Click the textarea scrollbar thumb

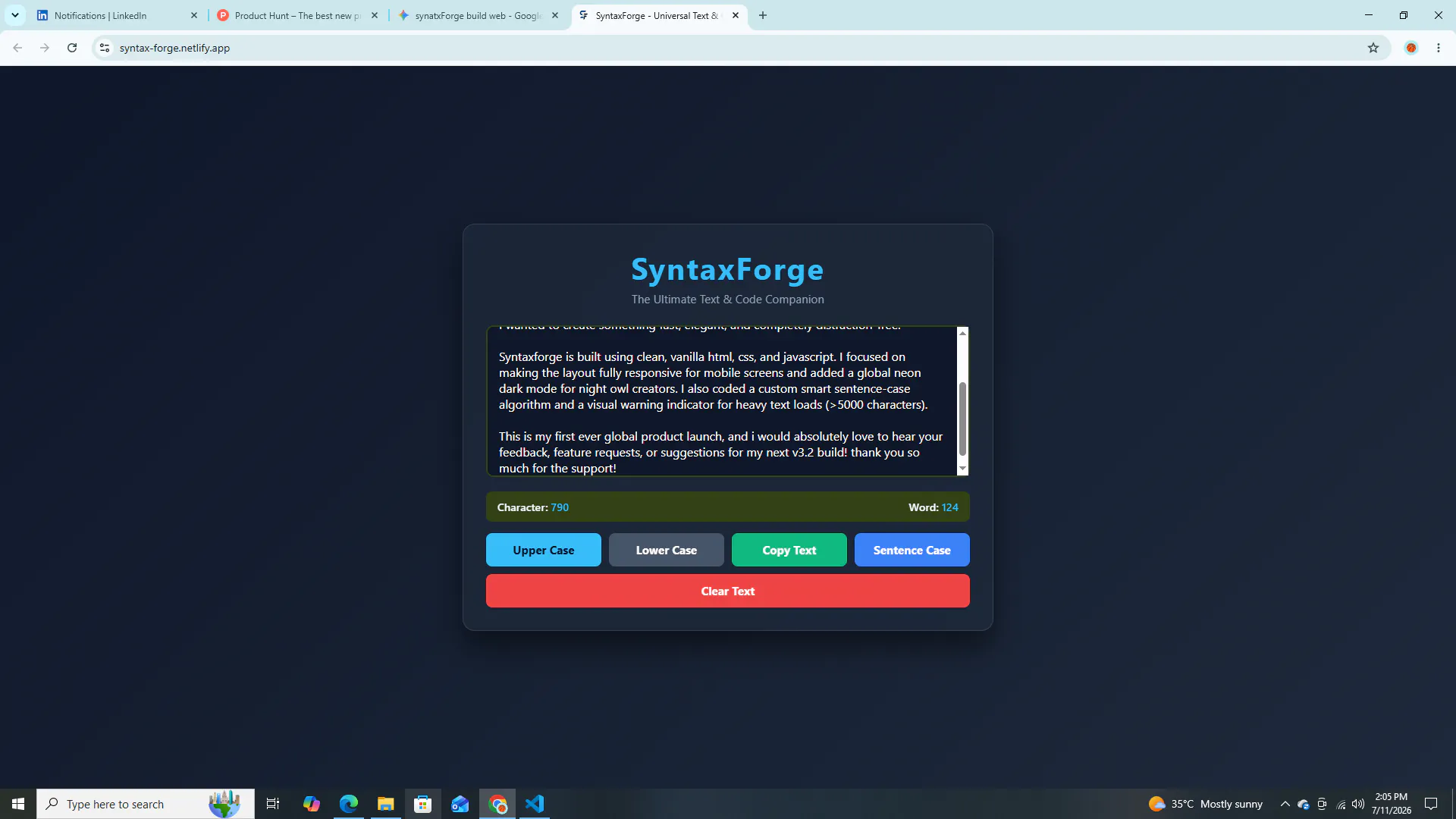tap(962, 419)
